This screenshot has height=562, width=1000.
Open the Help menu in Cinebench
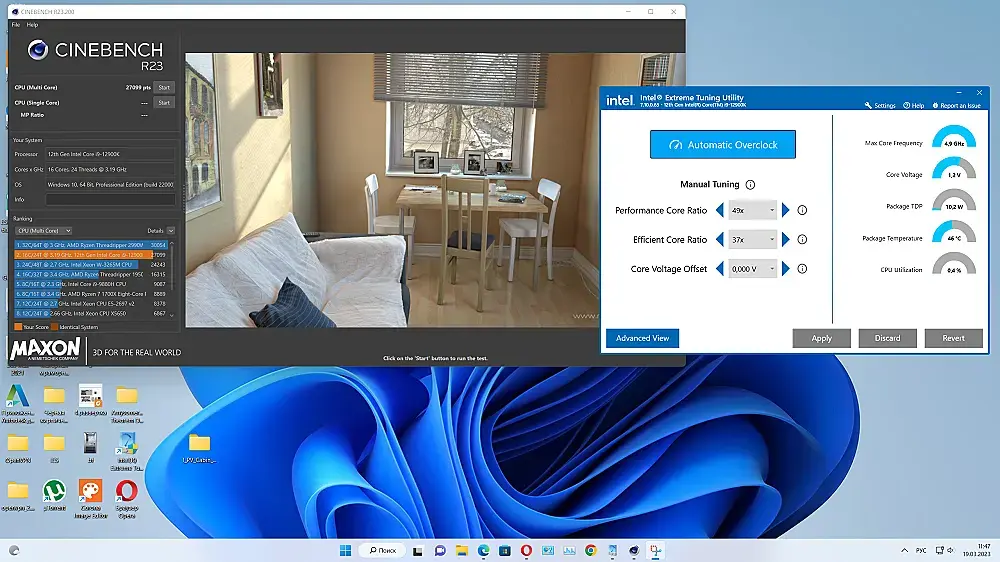point(33,25)
